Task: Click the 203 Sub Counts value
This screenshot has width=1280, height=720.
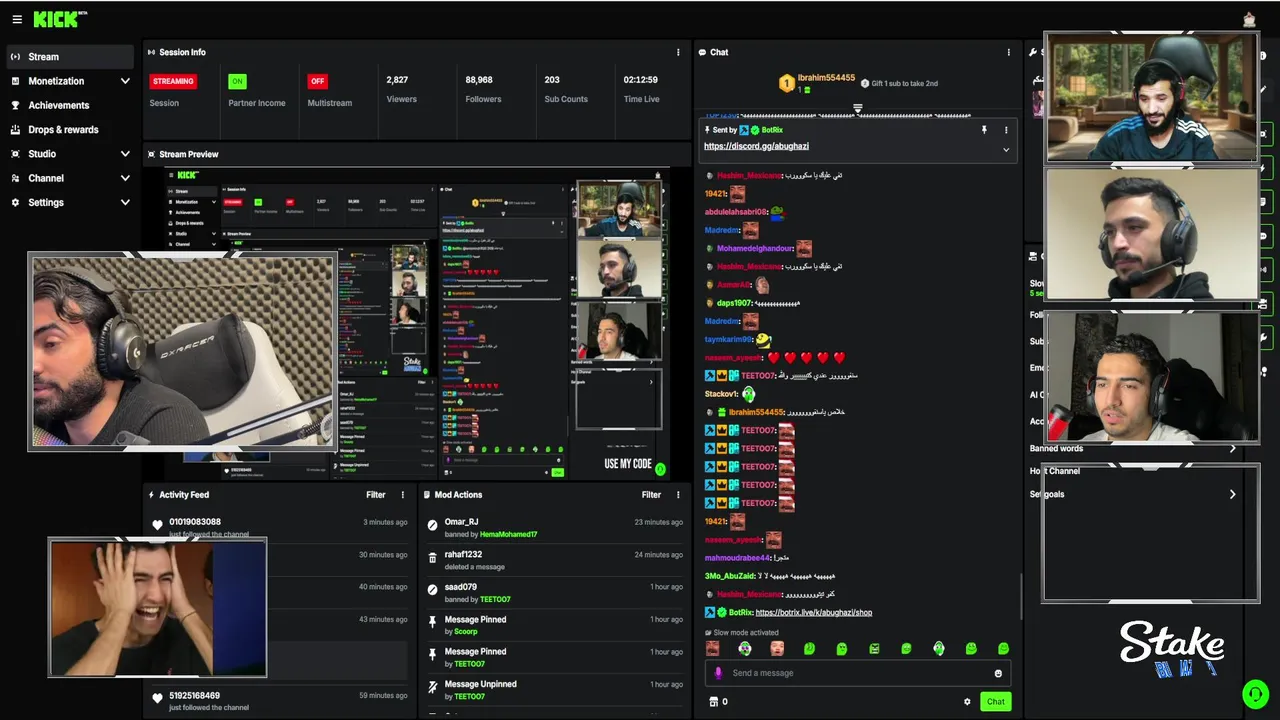Action: (x=552, y=80)
